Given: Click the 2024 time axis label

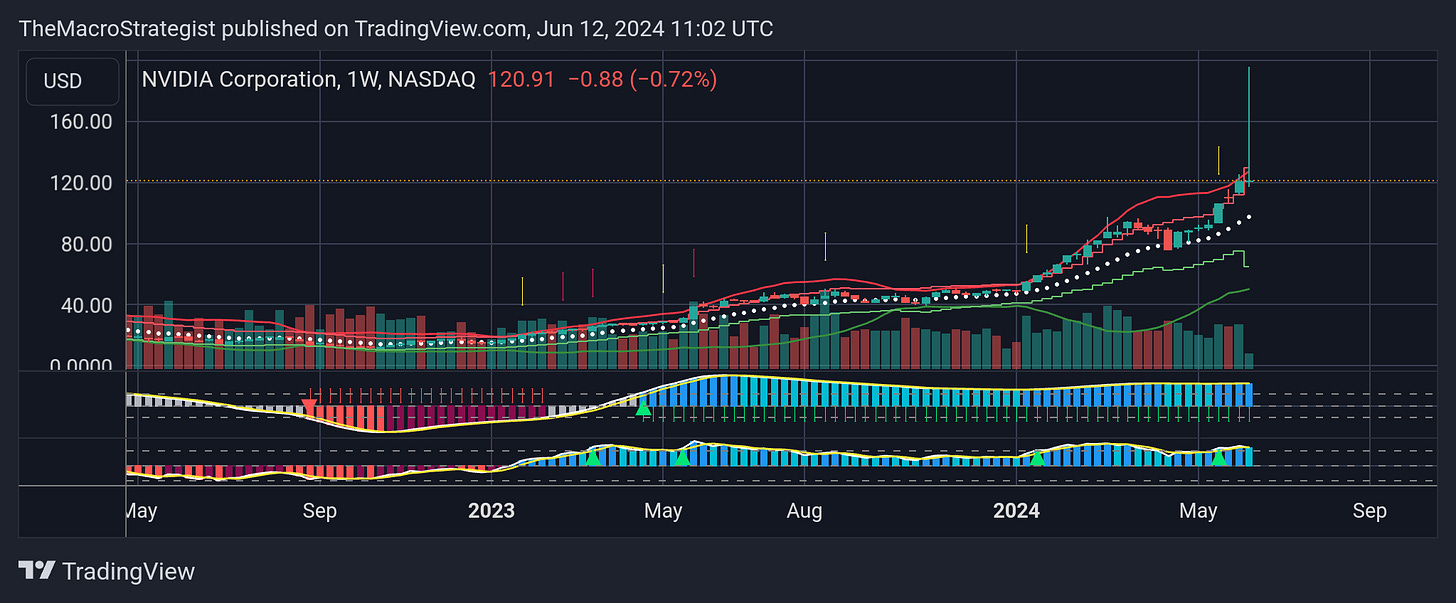Looking at the screenshot, I should (1016, 511).
